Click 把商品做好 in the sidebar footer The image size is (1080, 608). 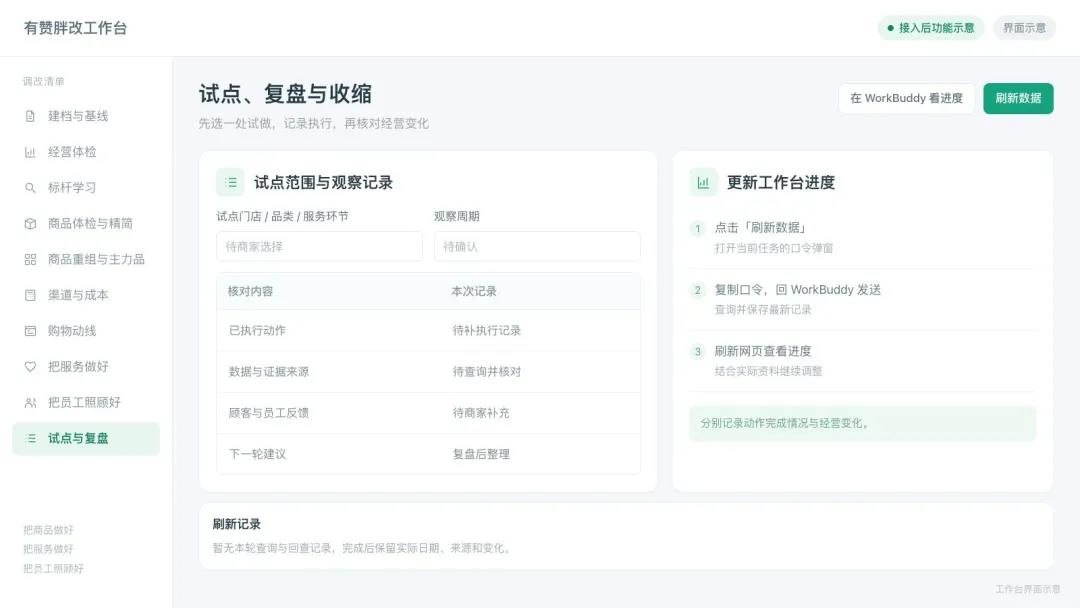coord(48,530)
